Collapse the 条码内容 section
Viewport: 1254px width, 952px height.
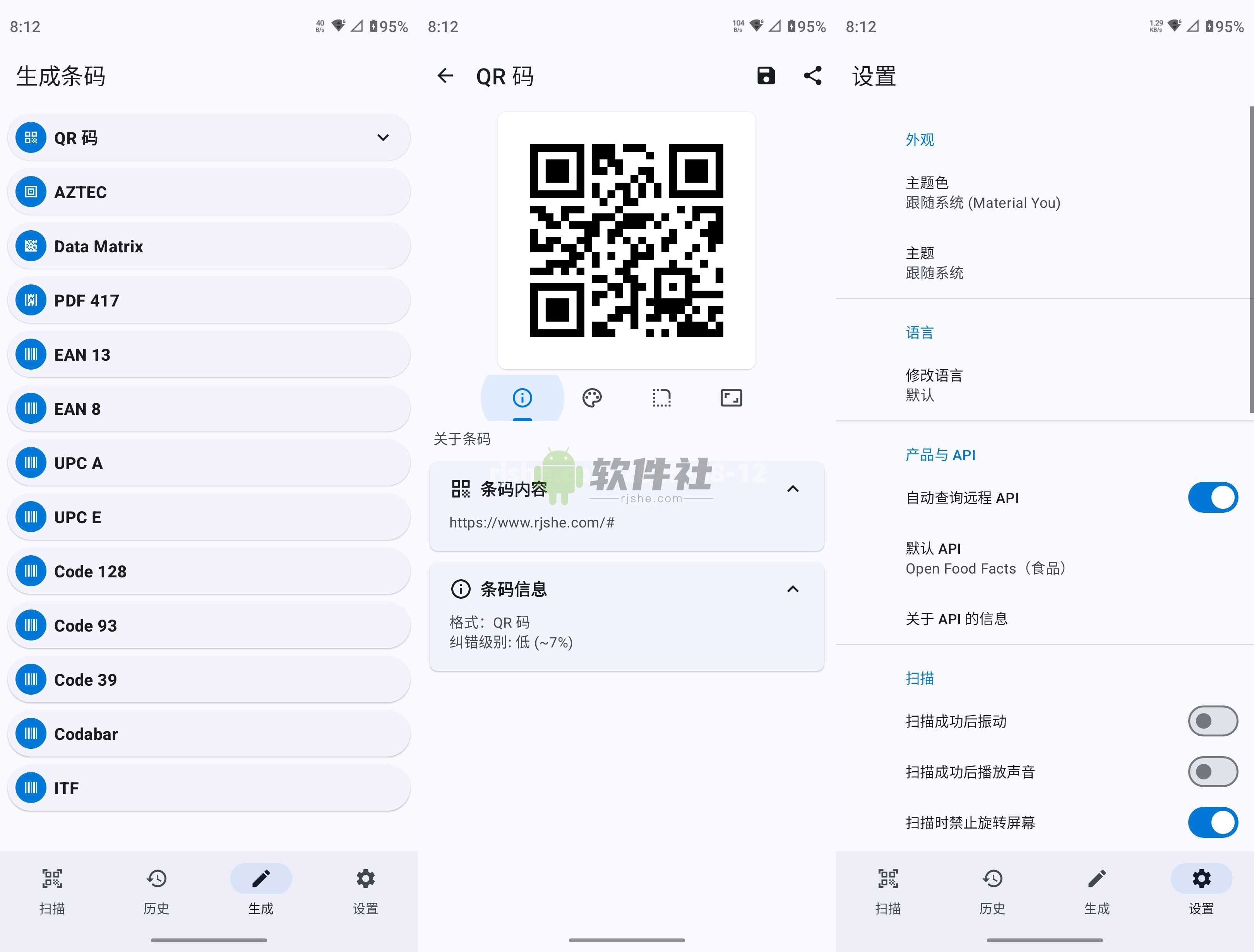pos(793,489)
